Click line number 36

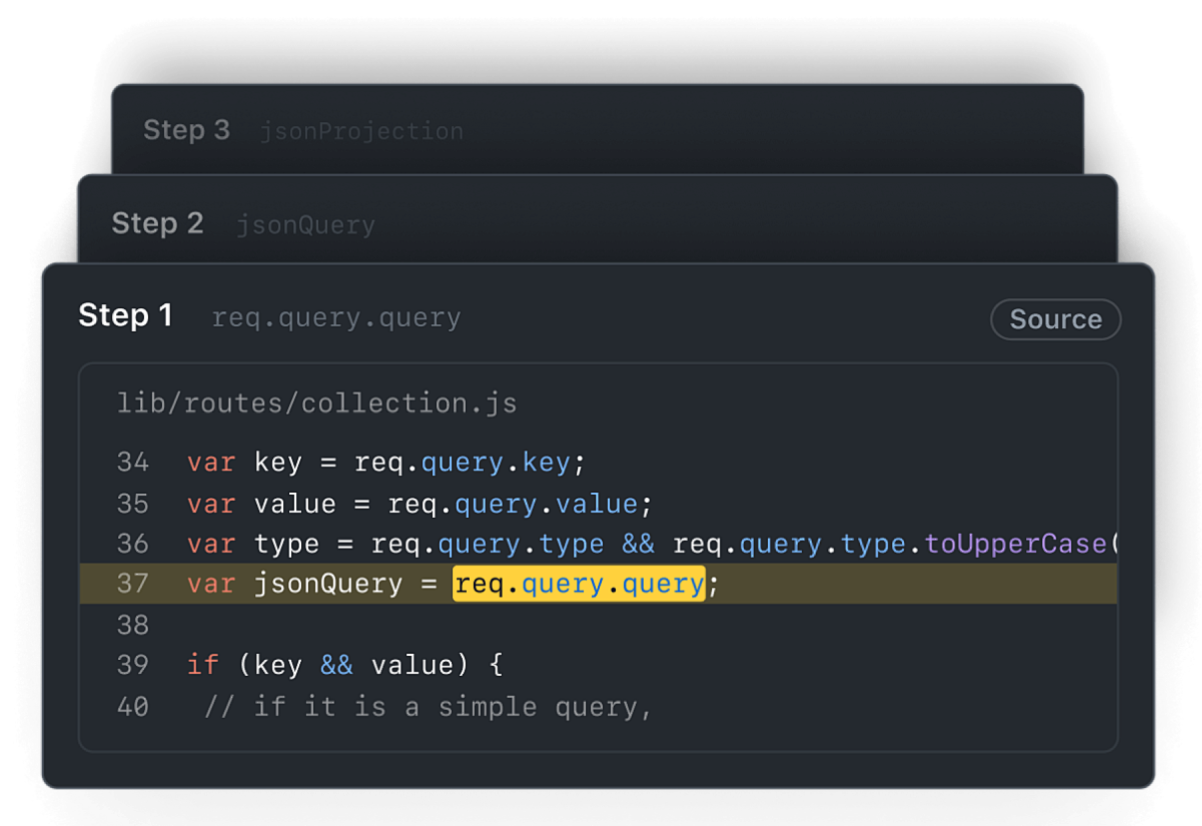(x=133, y=544)
